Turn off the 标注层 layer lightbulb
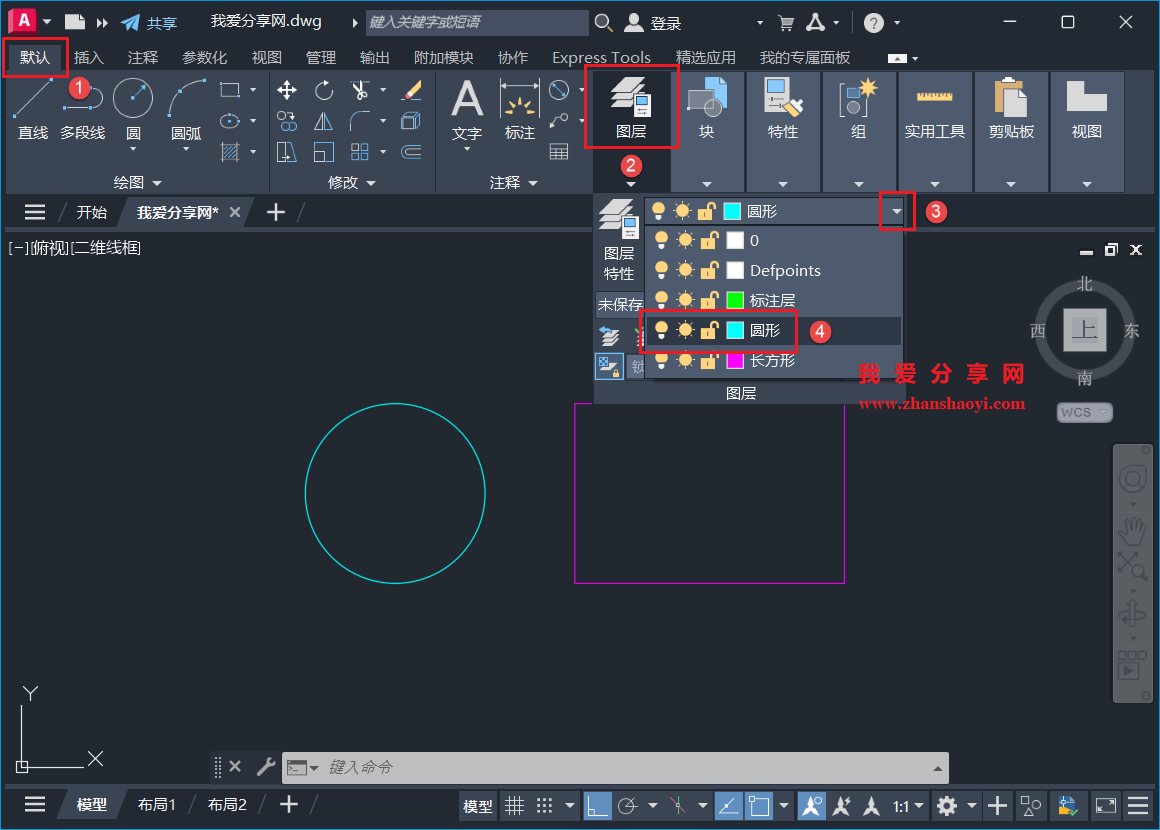Image resolution: width=1160 pixels, height=830 pixels. 660,300
